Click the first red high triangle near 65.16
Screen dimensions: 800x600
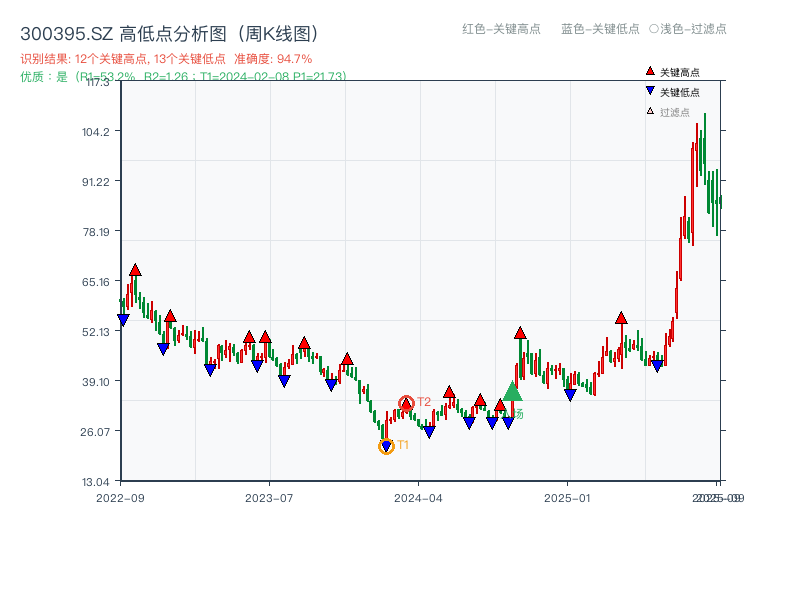coord(135,270)
